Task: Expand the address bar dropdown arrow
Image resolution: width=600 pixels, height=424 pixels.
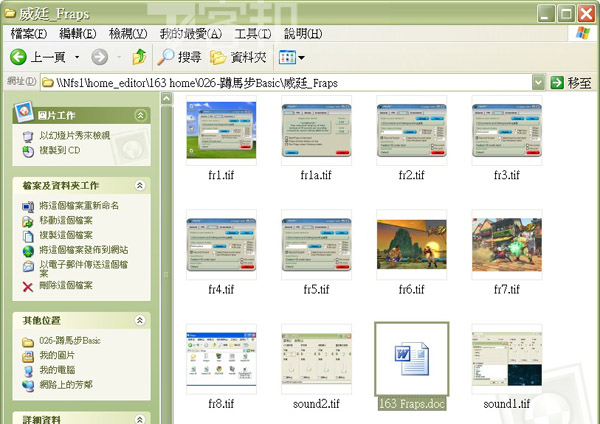Action: tap(538, 83)
